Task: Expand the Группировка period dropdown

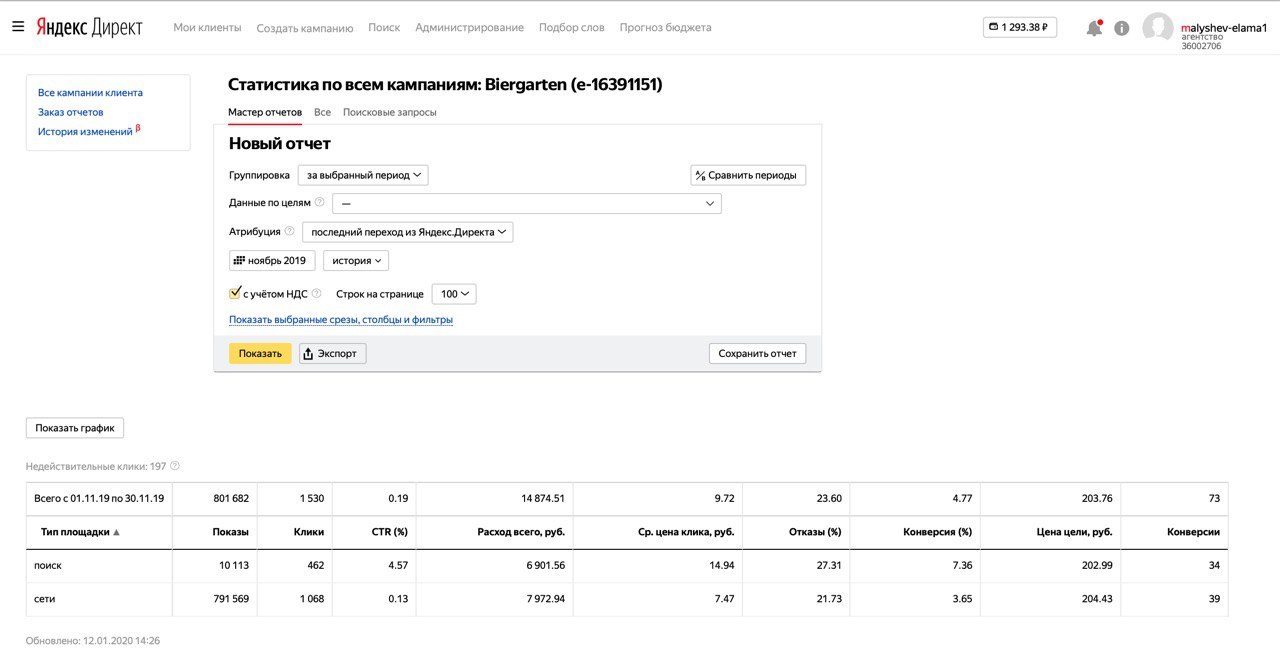Action: pos(363,175)
